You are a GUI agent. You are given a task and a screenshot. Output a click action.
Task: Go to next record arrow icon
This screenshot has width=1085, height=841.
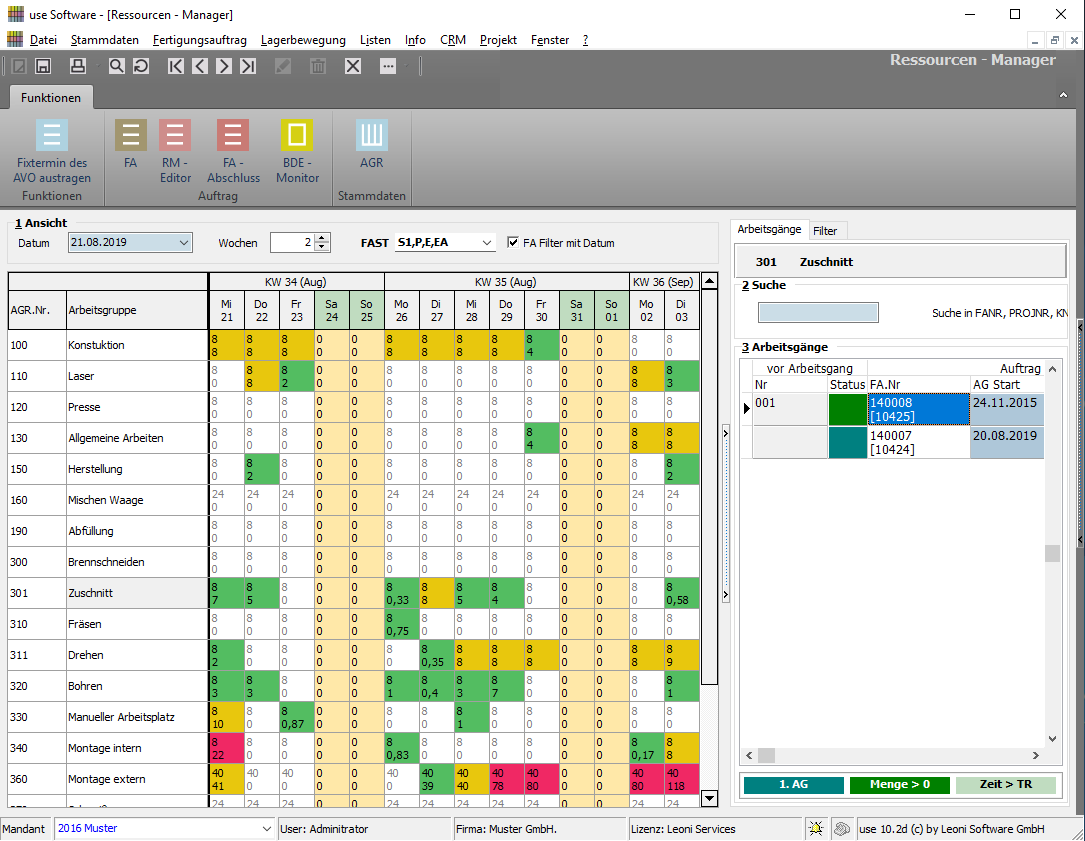pos(224,66)
